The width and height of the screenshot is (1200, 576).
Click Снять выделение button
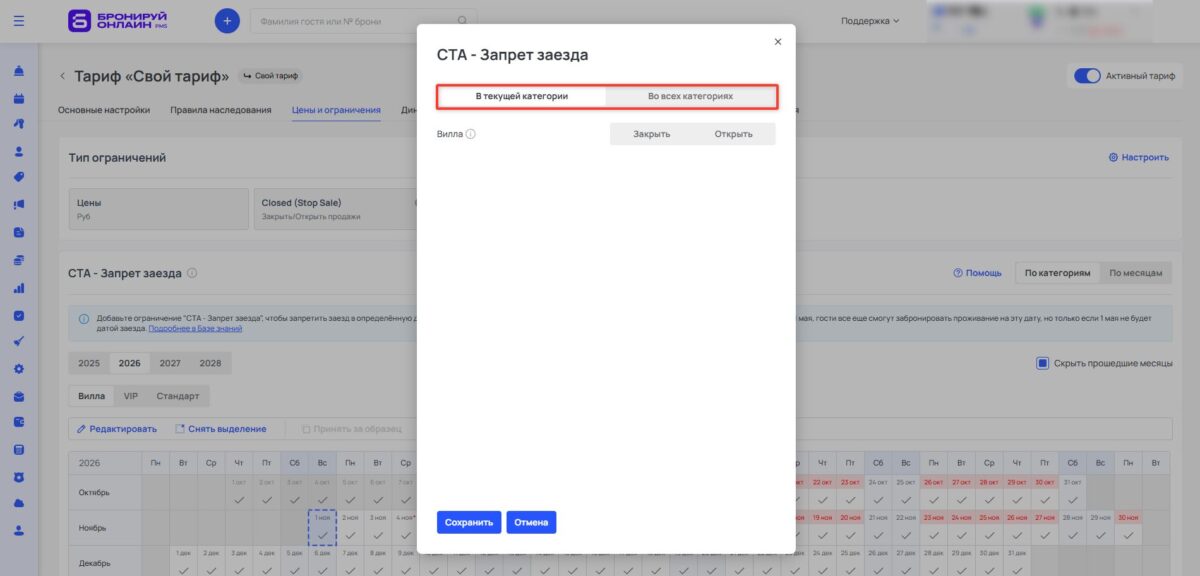coord(221,429)
